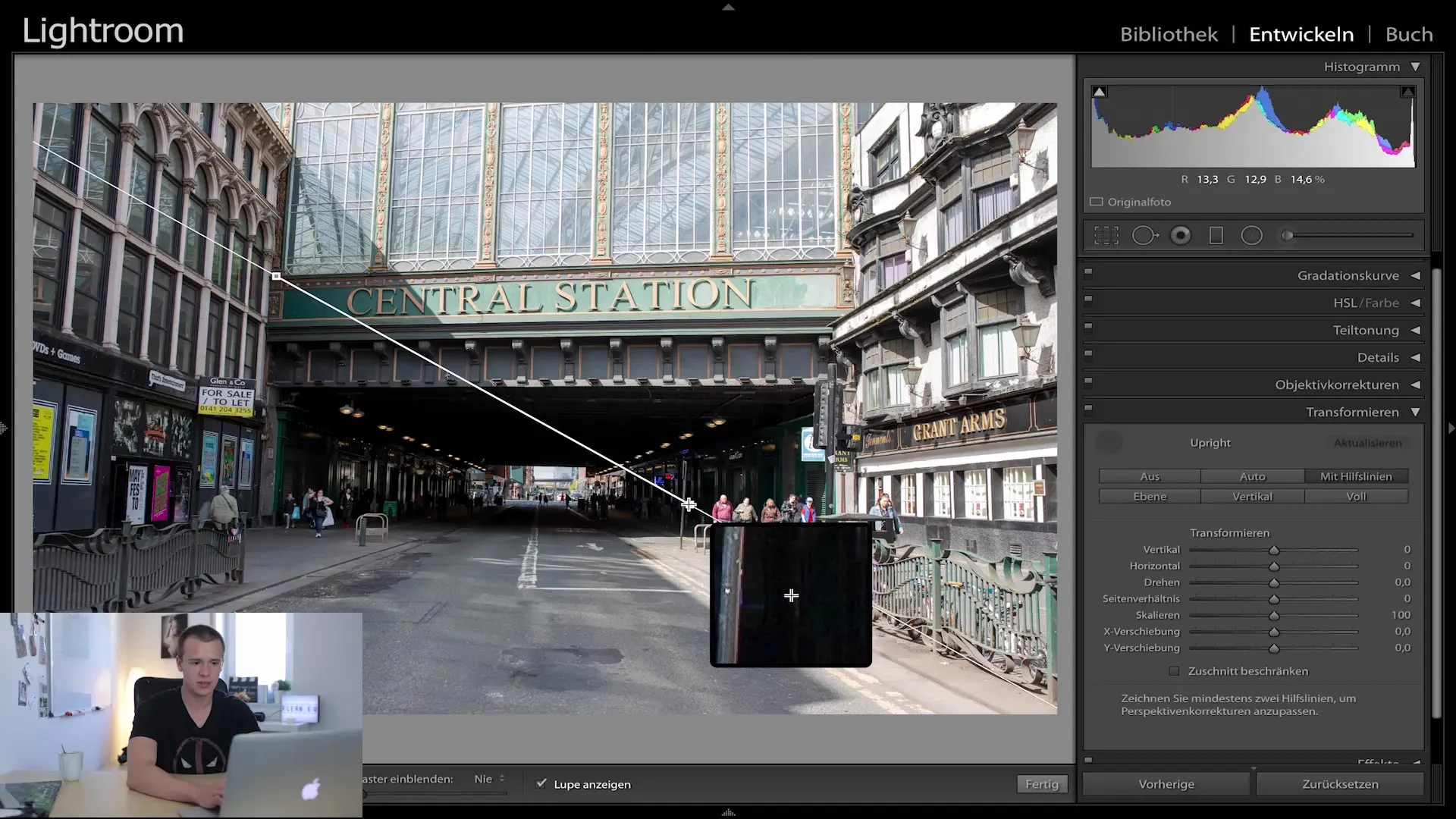Click the Horizontal transform slider

coord(1274,566)
